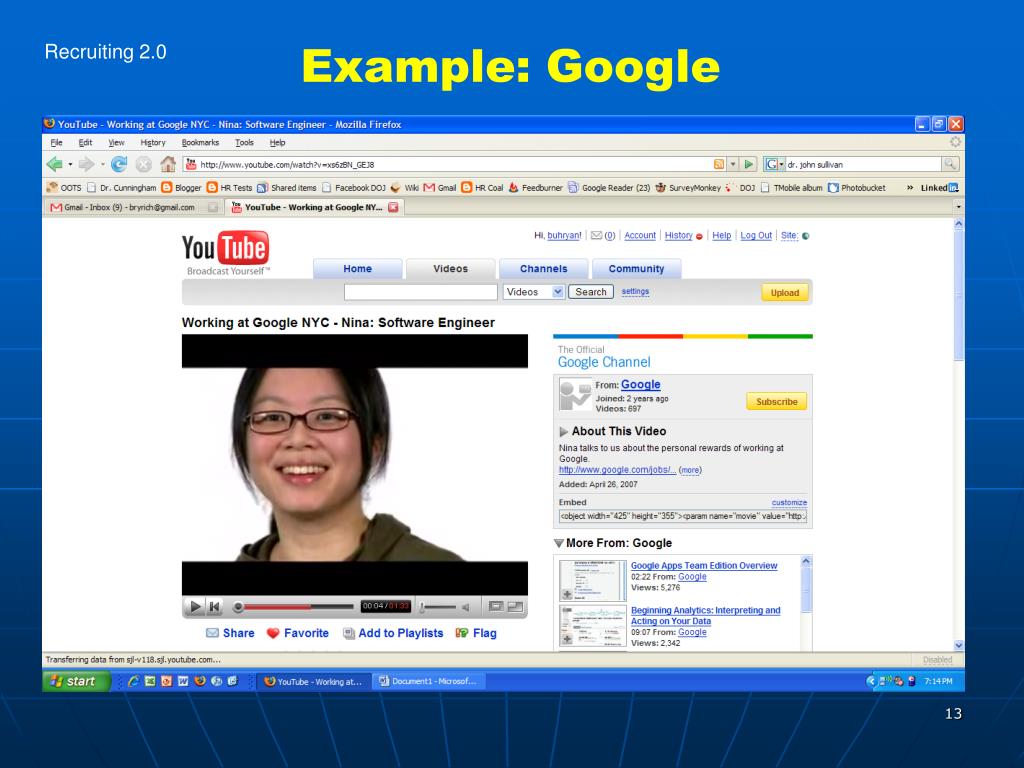Open the Google Apps Team Edition Overview thumbnail

coord(592,580)
